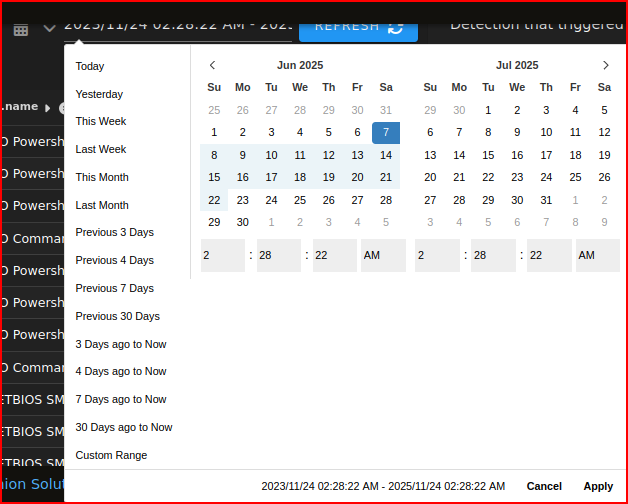This screenshot has width=628, height=504.
Task: Choose the Last Week preset
Action: [101, 149]
